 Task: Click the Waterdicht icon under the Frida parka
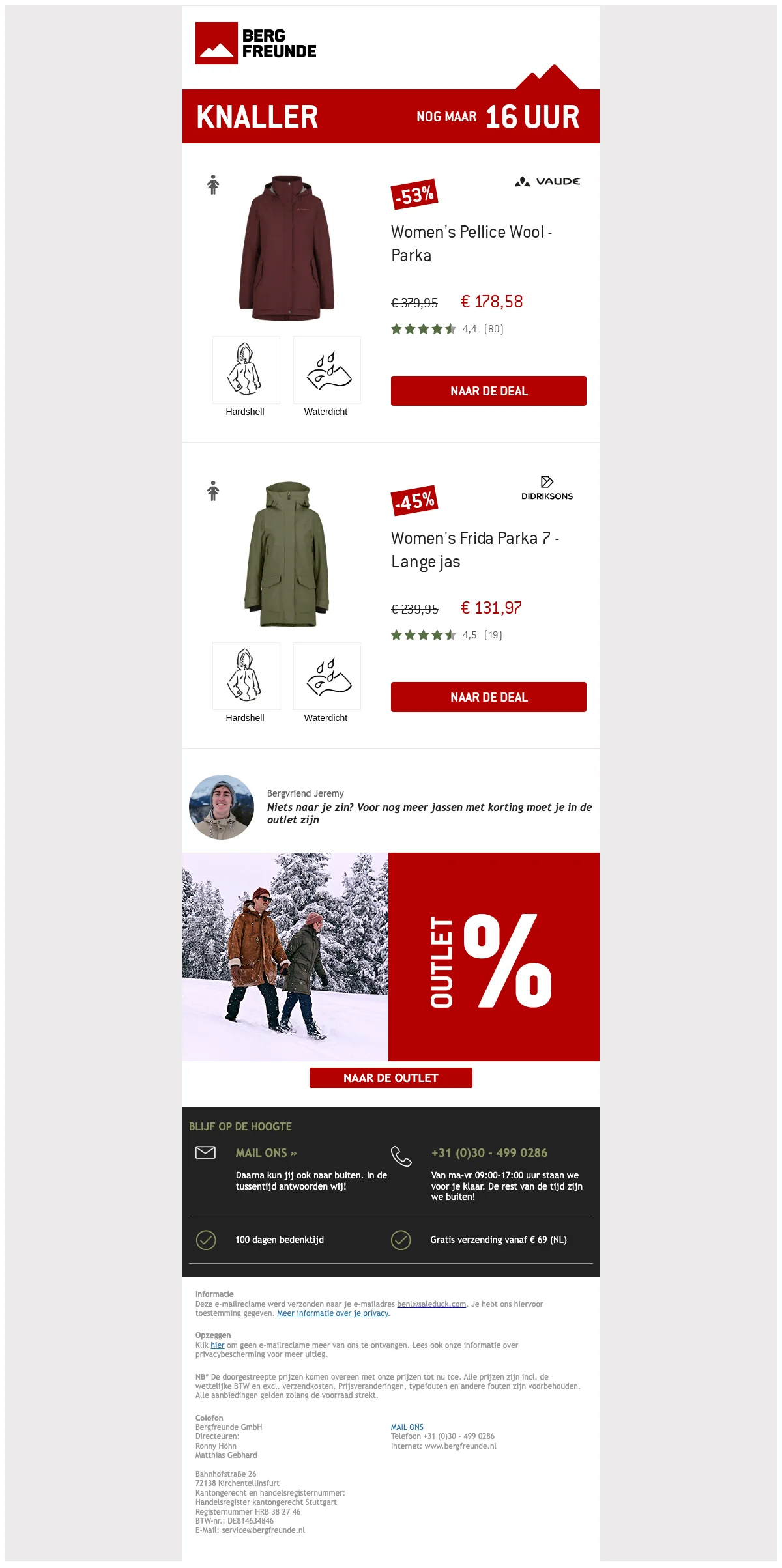click(327, 676)
